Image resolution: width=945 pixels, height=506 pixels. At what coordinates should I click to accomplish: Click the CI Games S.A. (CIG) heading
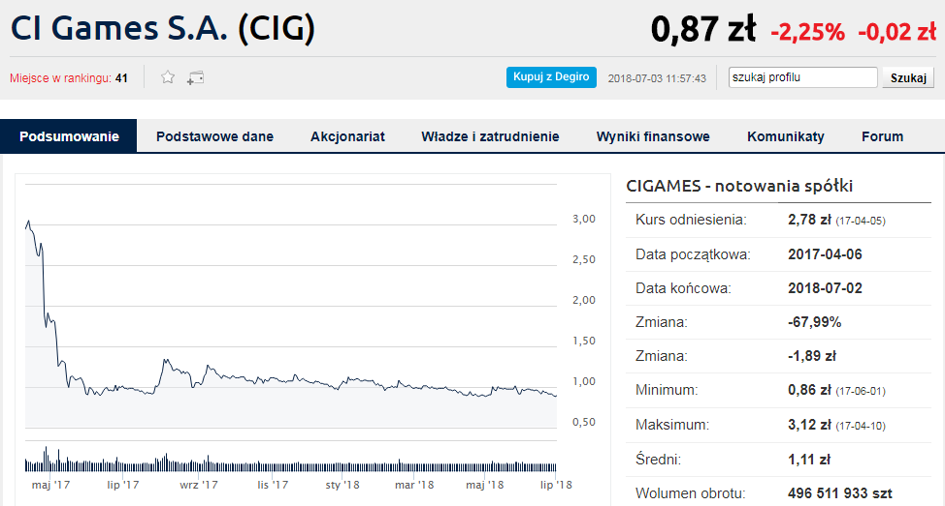tap(163, 28)
